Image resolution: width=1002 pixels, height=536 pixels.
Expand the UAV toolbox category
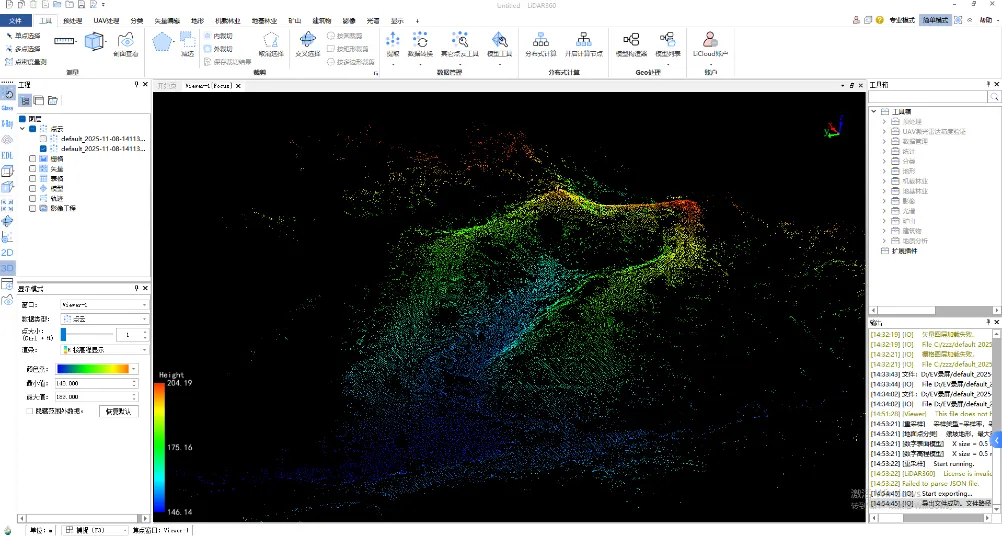click(x=884, y=131)
